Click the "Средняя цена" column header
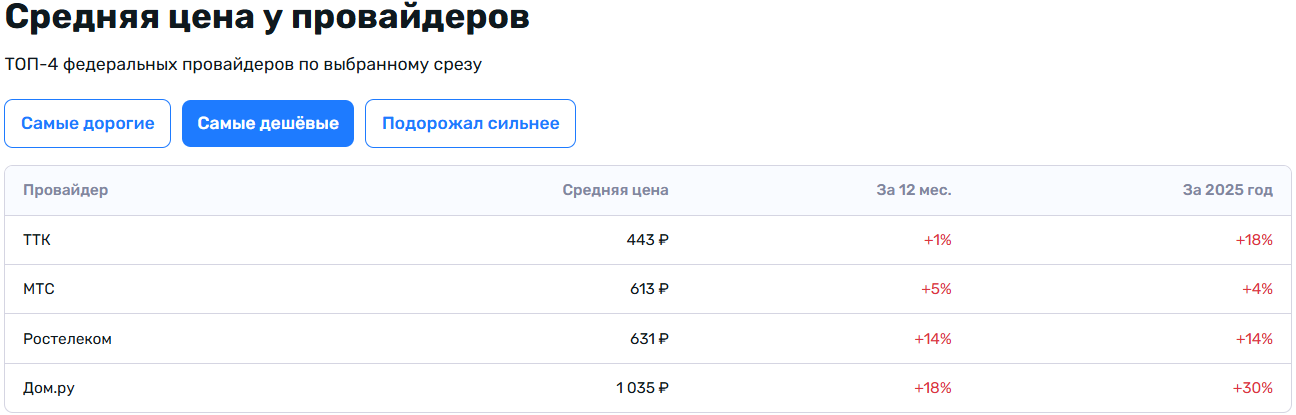Screen dimensions: 1296x415 coord(615,190)
